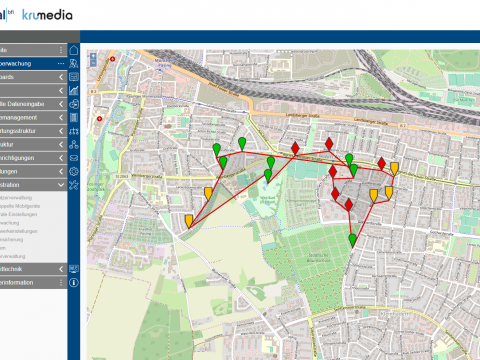This screenshot has height=360, width=480.
Task: Select the menu label ending 'erinformation'
Action: [x=17, y=283]
